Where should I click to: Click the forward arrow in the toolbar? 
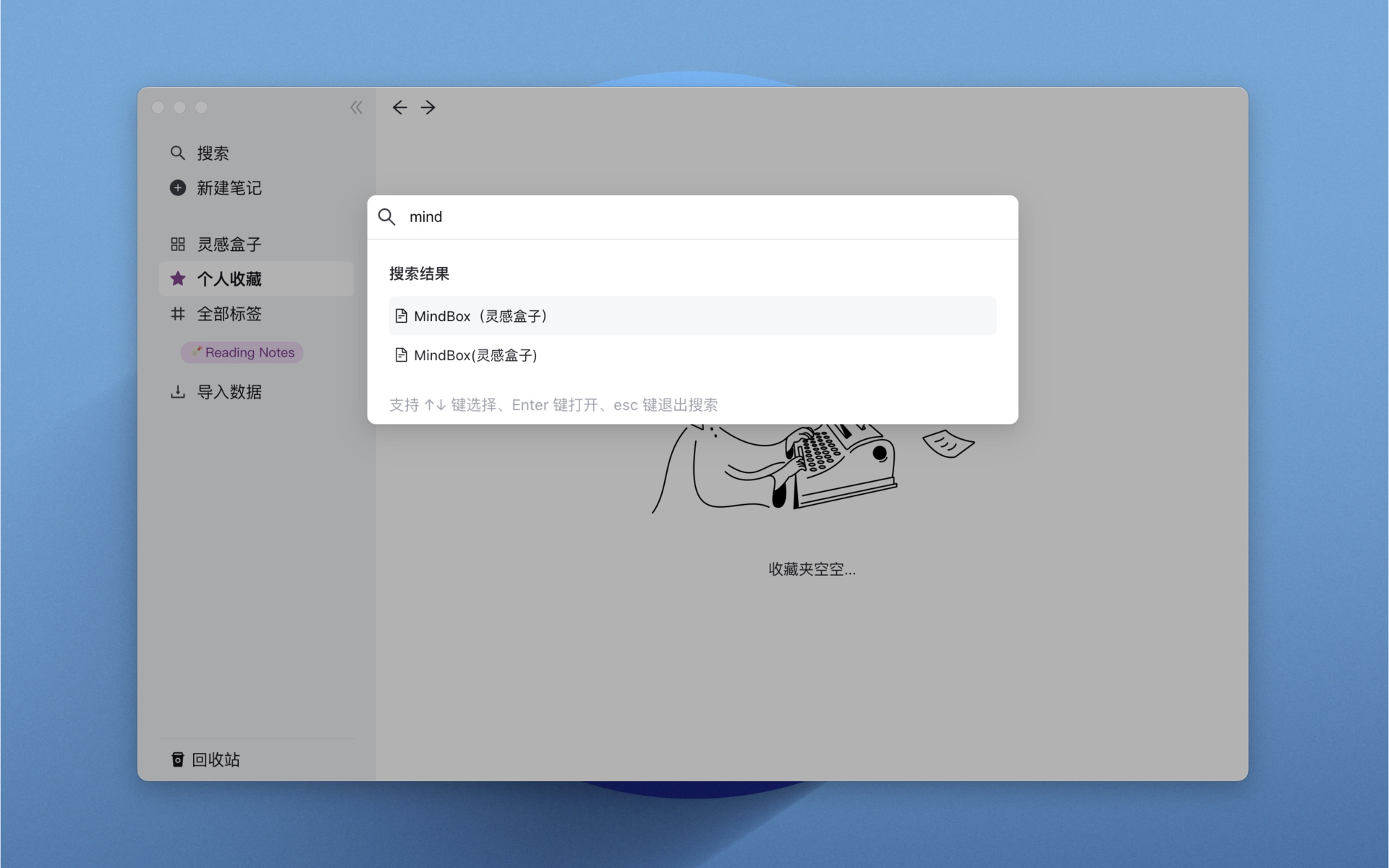pyautogui.click(x=428, y=108)
